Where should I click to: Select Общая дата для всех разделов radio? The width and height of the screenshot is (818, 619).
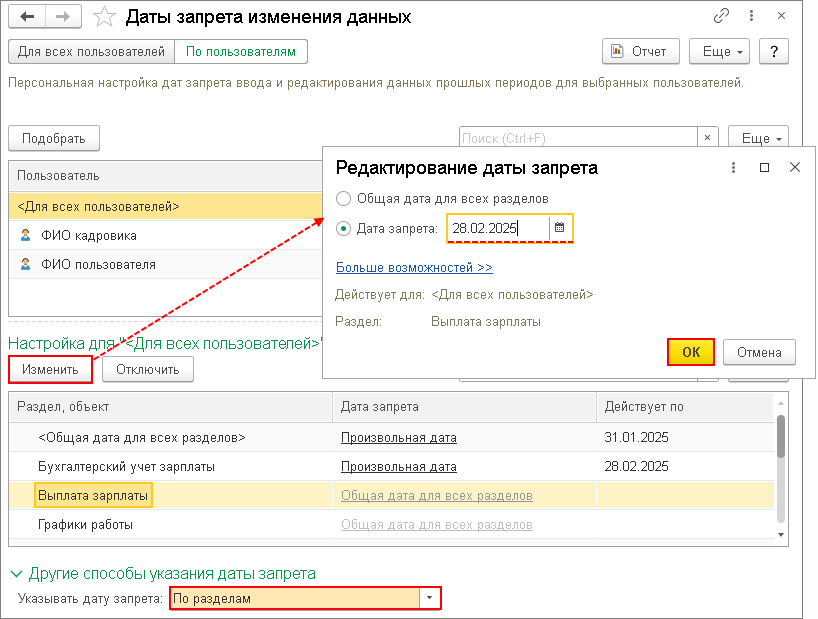click(343, 199)
